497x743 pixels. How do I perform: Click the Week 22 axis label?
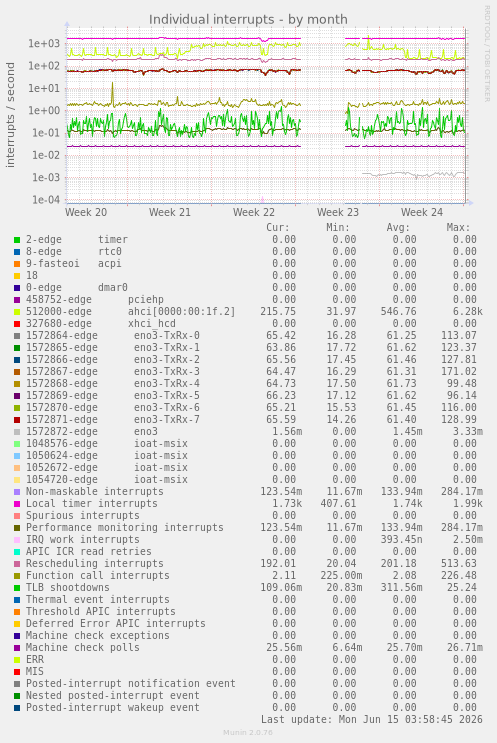(253, 212)
